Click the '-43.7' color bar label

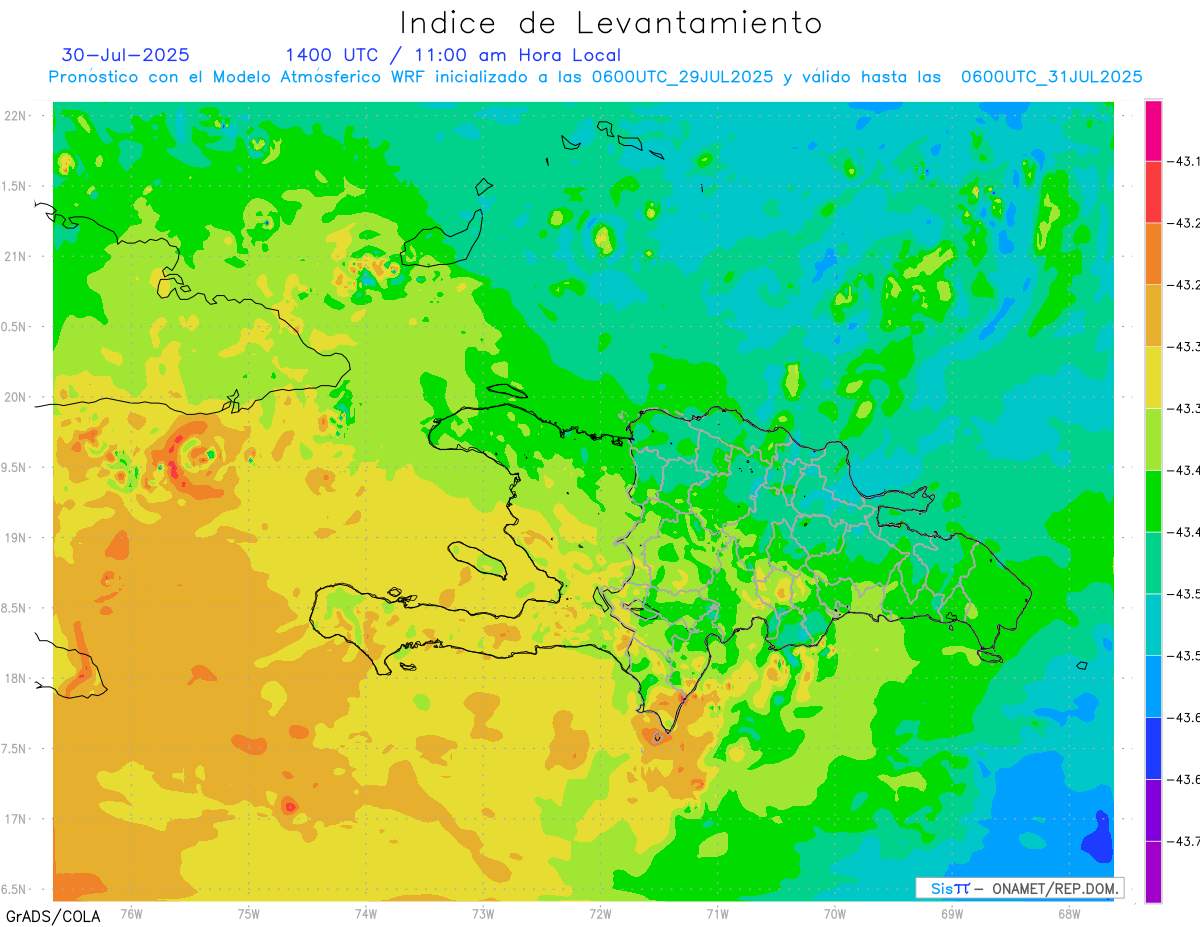[x=1185, y=841]
